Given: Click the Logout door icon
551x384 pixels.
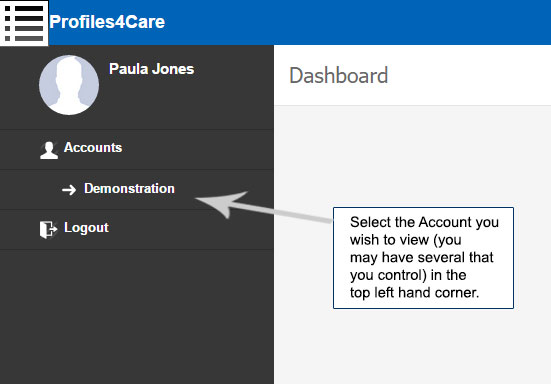Looking at the screenshot, I should (x=48, y=229).
